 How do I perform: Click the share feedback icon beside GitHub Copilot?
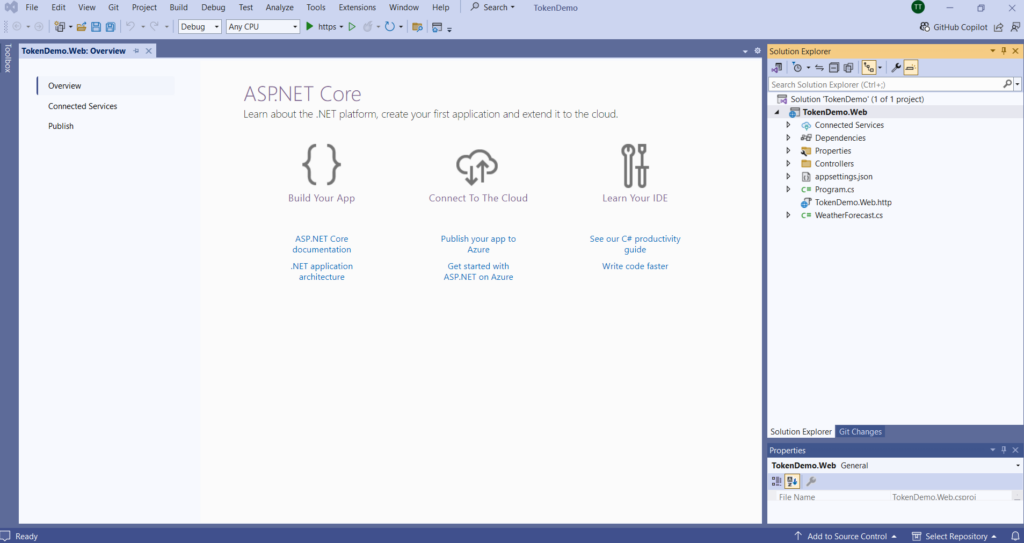[x=999, y=27]
